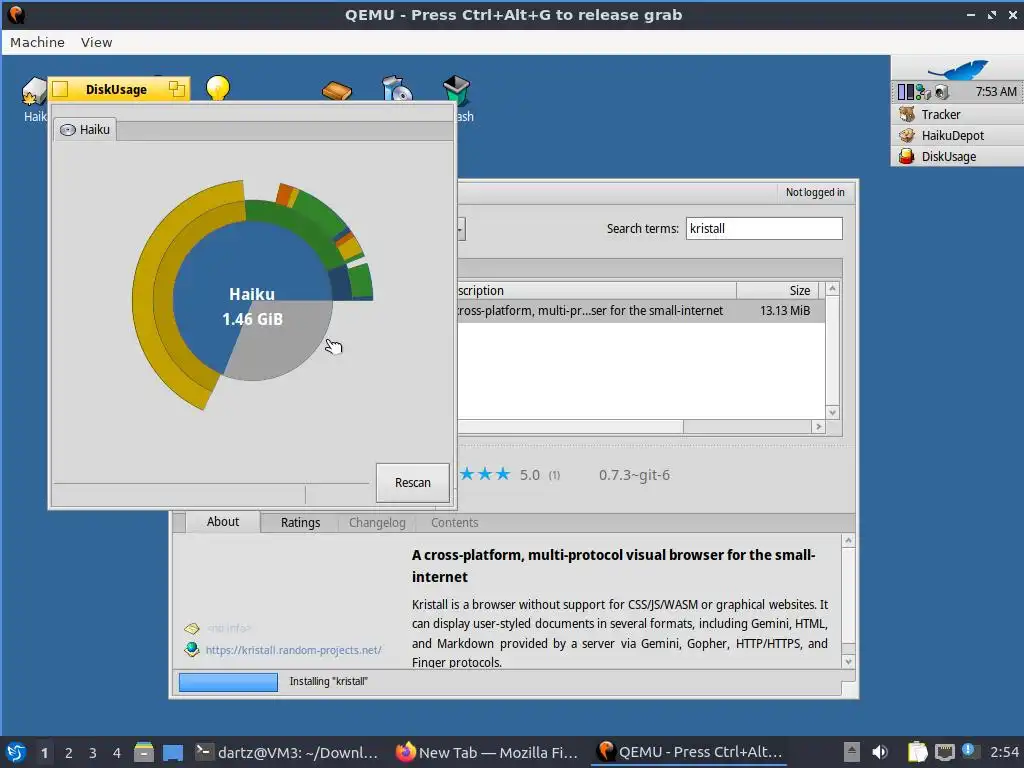The height and width of the screenshot is (768, 1024).
Task: Click the terminal icon in host taskbar
Action: (204, 752)
